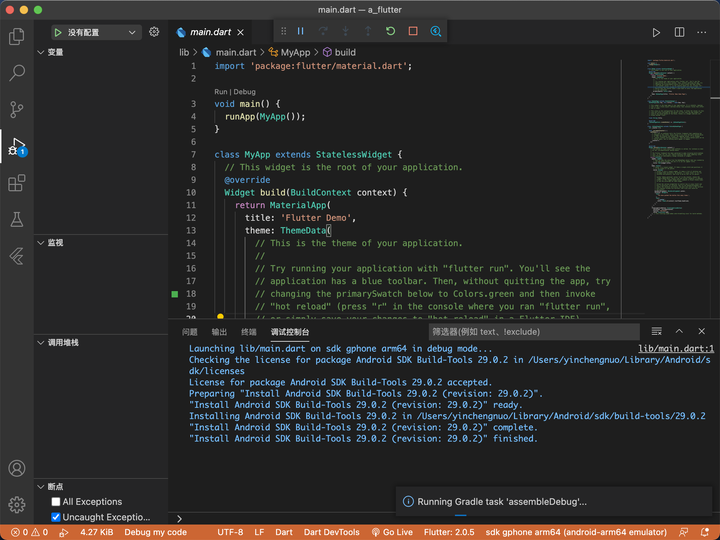The width and height of the screenshot is (720, 540).
Task: Open the Accounts menu
Action: pyautogui.click(x=17, y=468)
